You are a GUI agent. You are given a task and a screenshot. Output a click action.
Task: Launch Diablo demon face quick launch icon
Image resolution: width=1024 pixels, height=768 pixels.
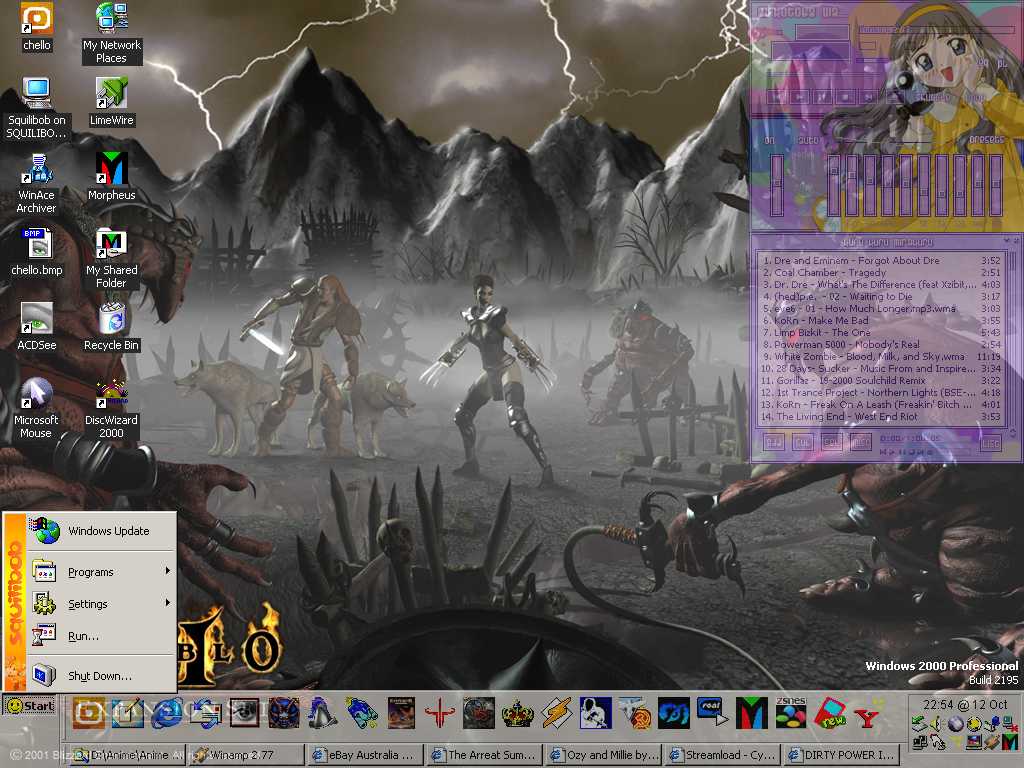click(x=284, y=712)
